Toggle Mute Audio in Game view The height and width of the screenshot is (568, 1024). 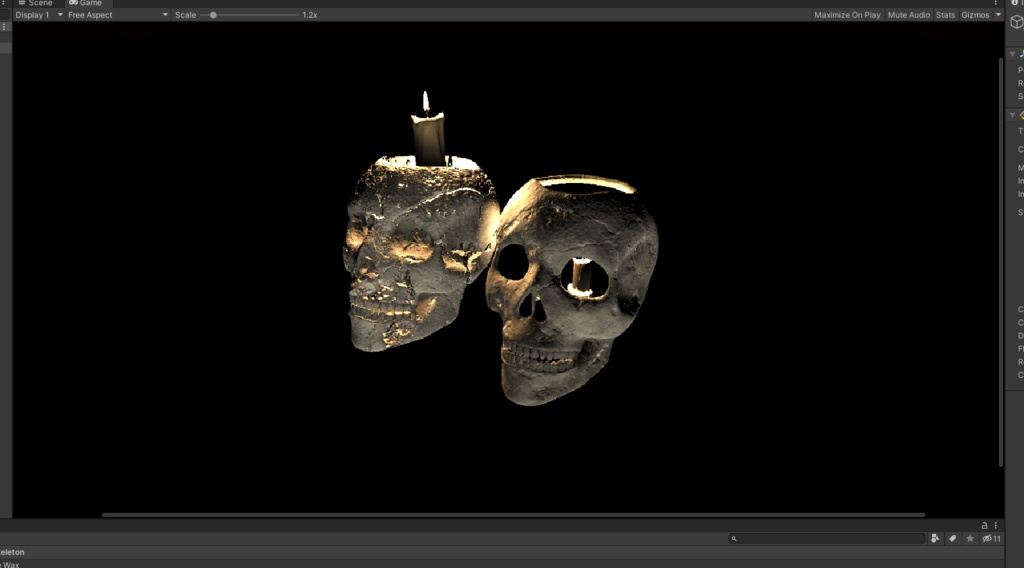click(x=908, y=15)
